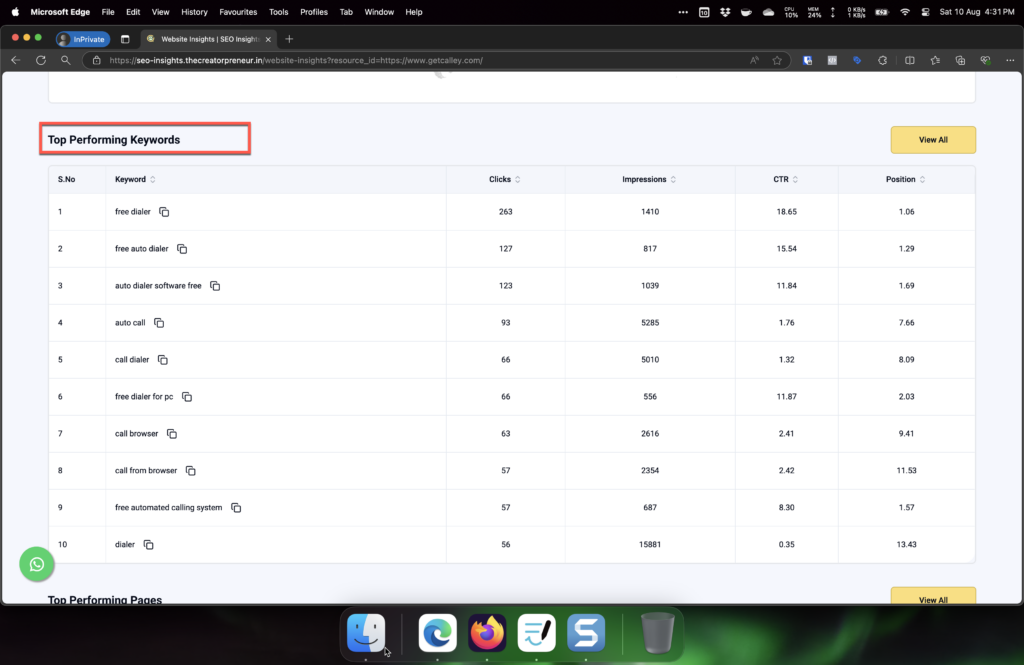
Task: View all top performing pages
Action: pos(933,596)
